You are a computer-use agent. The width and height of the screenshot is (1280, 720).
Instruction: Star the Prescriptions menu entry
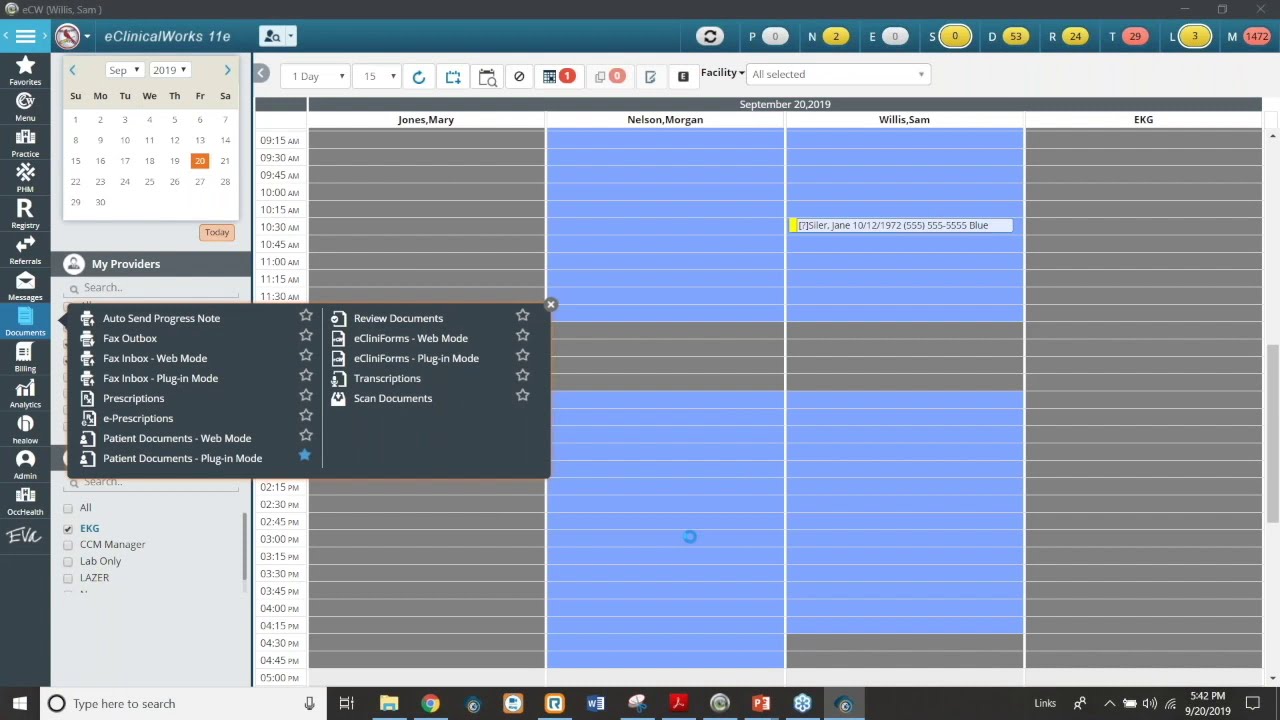(306, 395)
